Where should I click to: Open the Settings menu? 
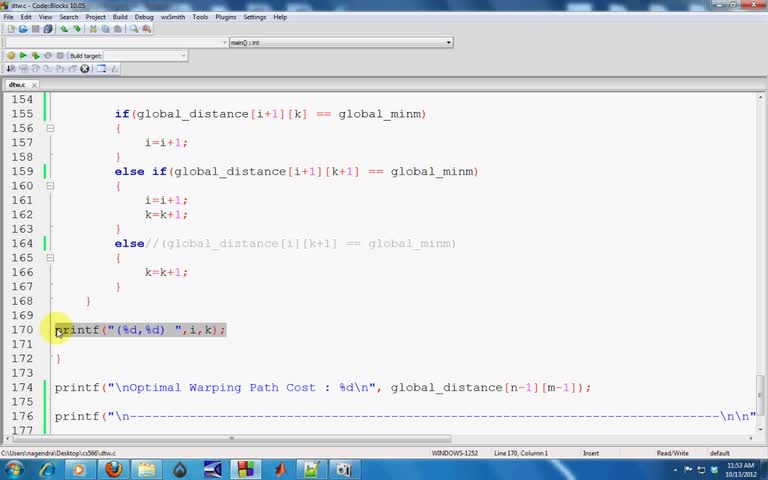[255, 17]
